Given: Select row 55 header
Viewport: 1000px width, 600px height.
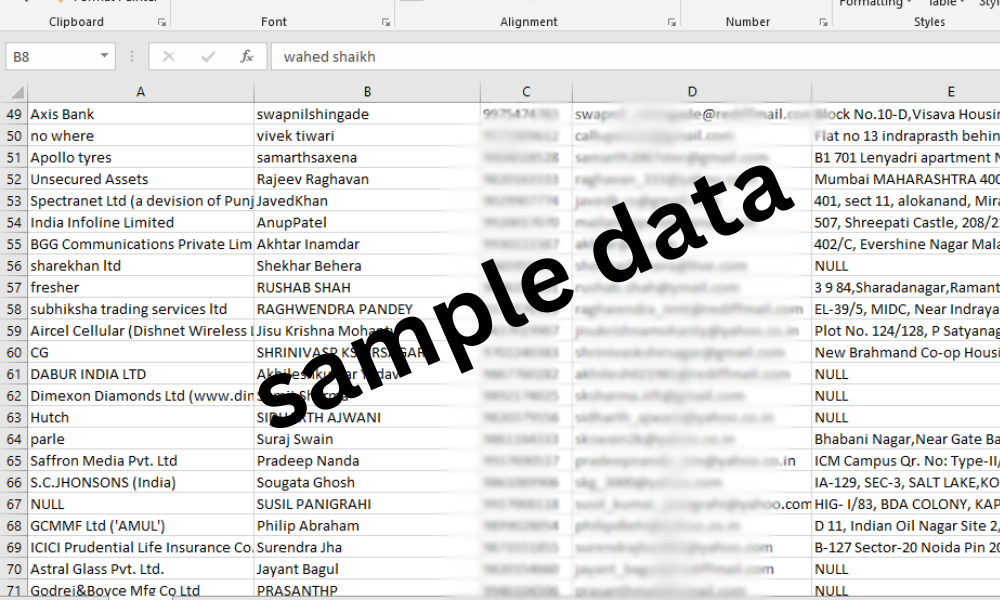Looking at the screenshot, I should (14, 244).
